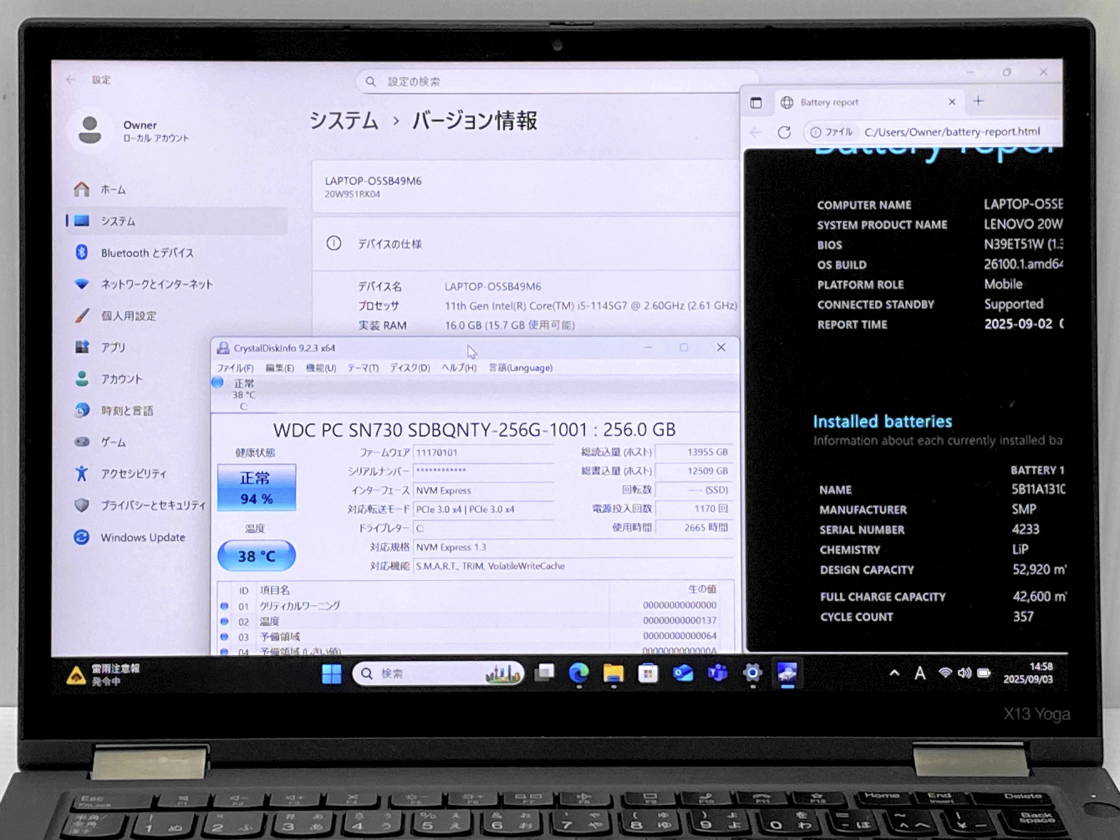Open ディスク(D) menu in CrystalDiskInfo

click(x=410, y=368)
